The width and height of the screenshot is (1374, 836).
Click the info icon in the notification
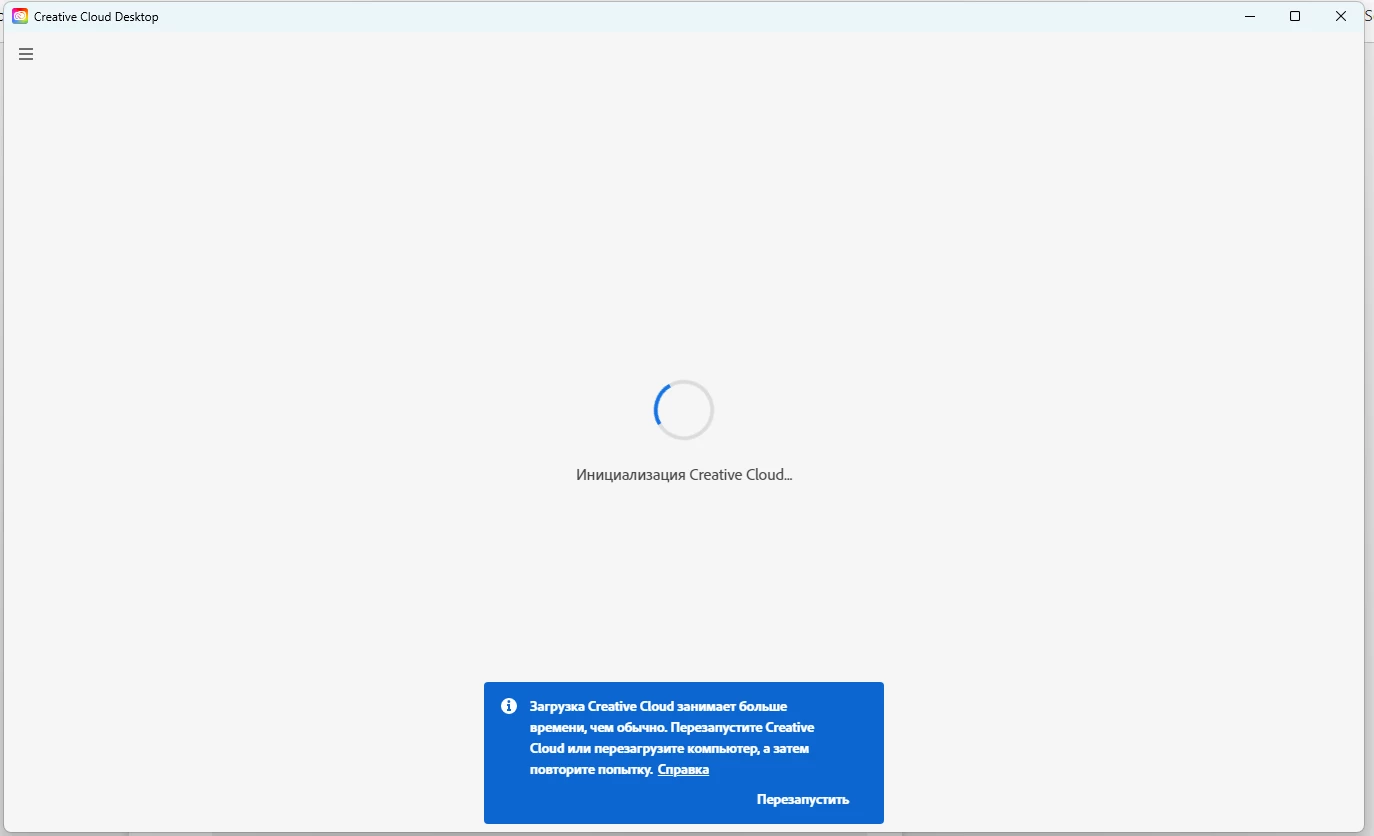[508, 706]
